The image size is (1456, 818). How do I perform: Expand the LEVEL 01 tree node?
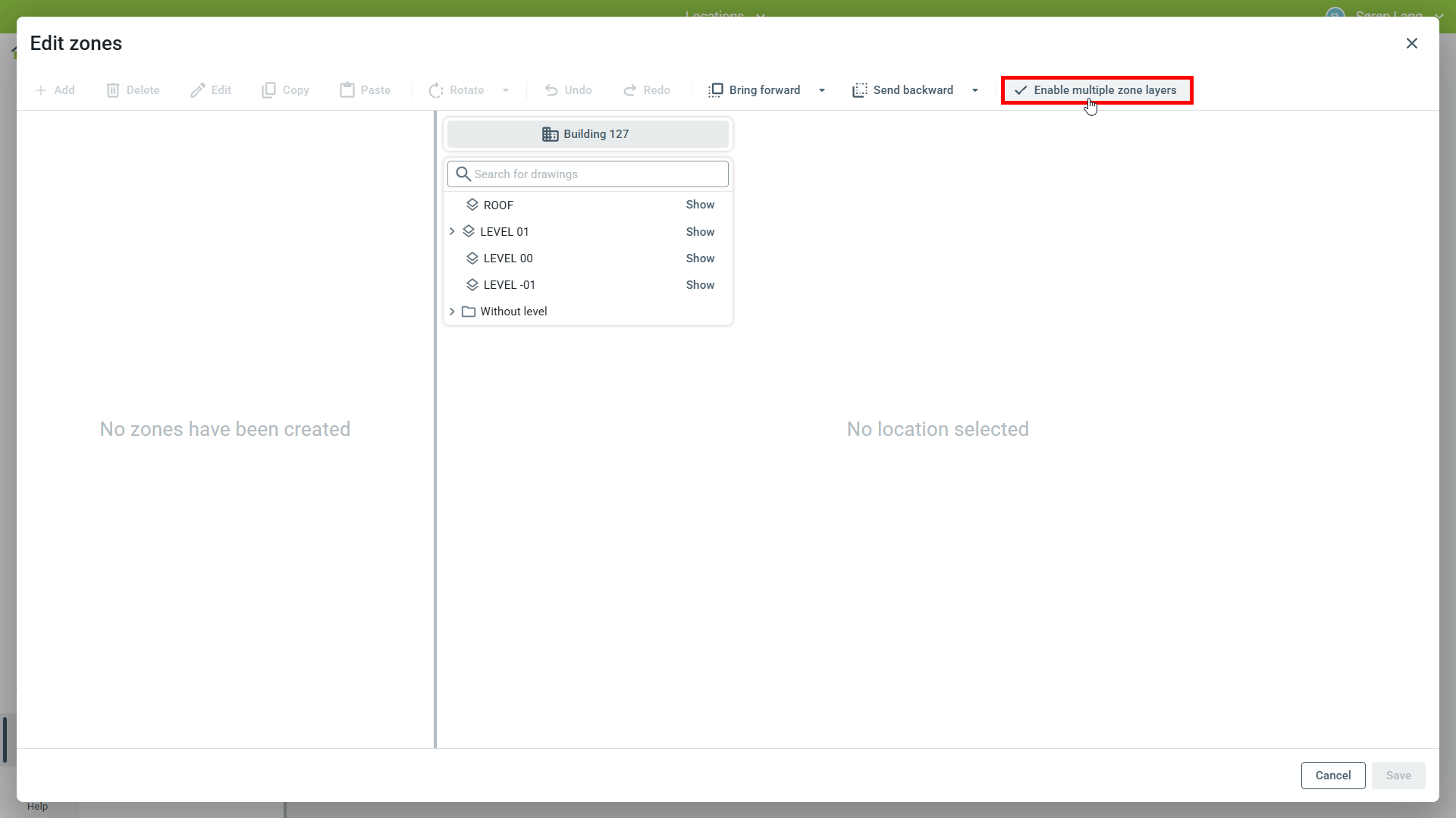(453, 232)
